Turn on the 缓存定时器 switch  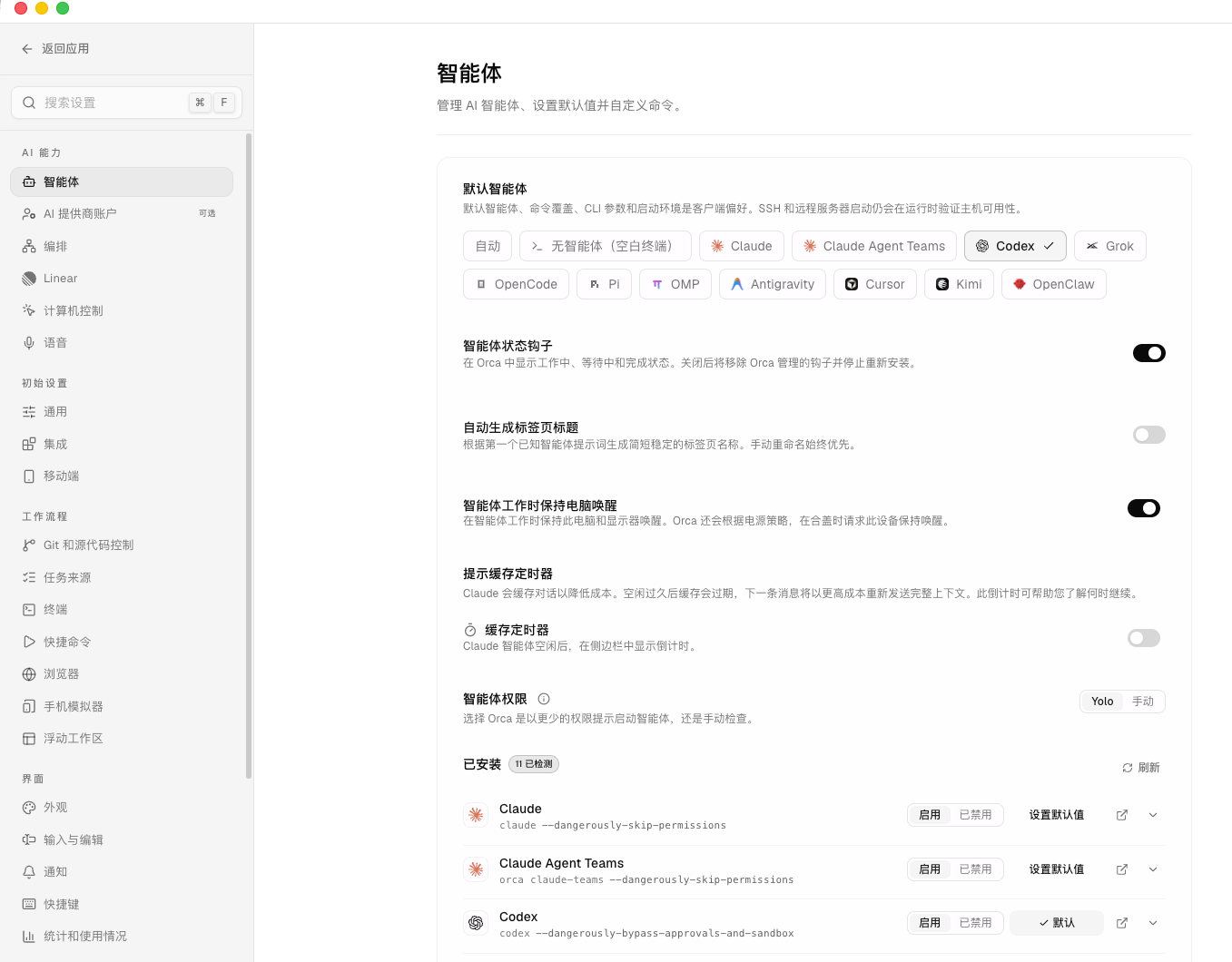point(1144,638)
